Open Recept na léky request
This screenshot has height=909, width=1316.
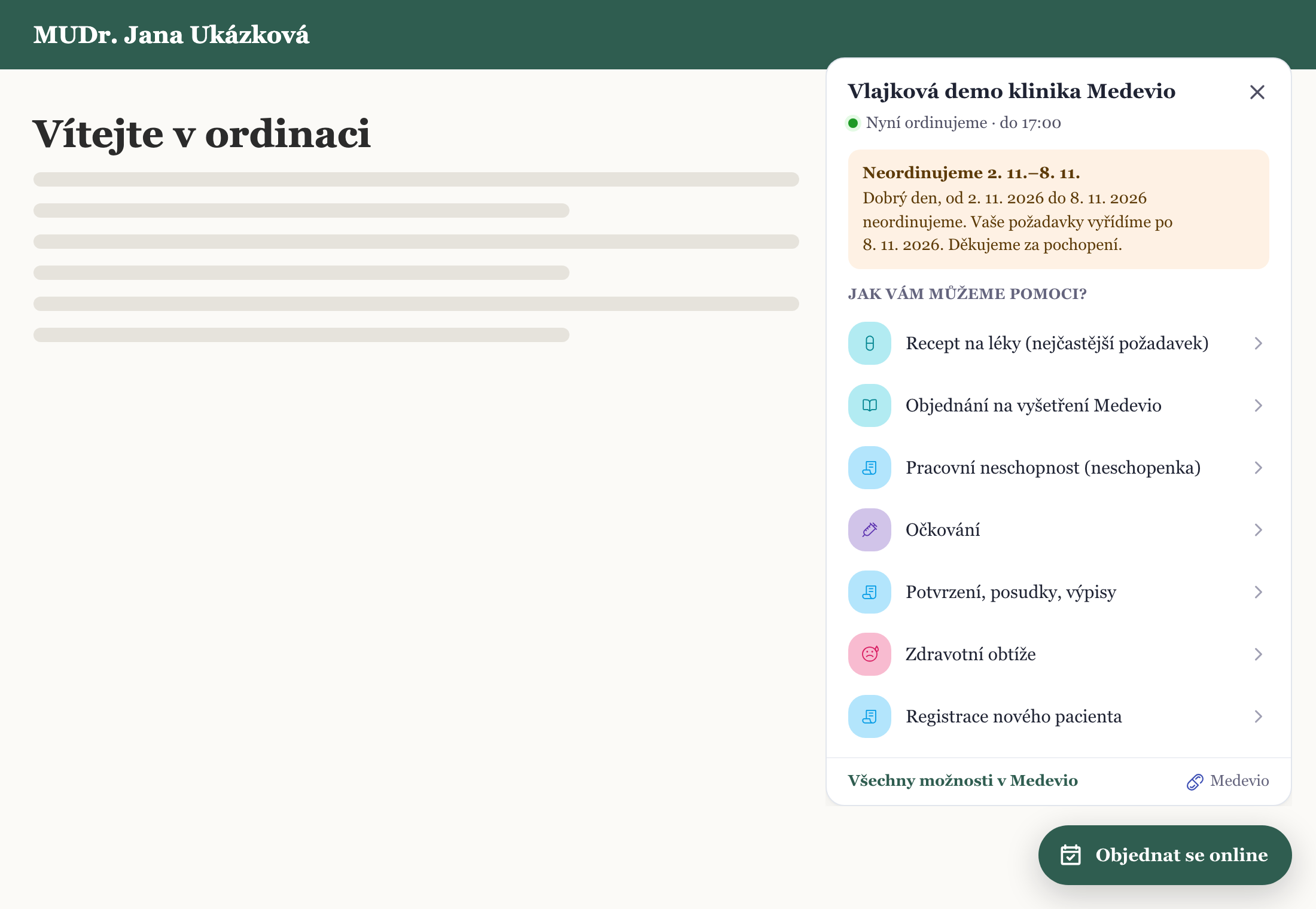[1058, 343]
